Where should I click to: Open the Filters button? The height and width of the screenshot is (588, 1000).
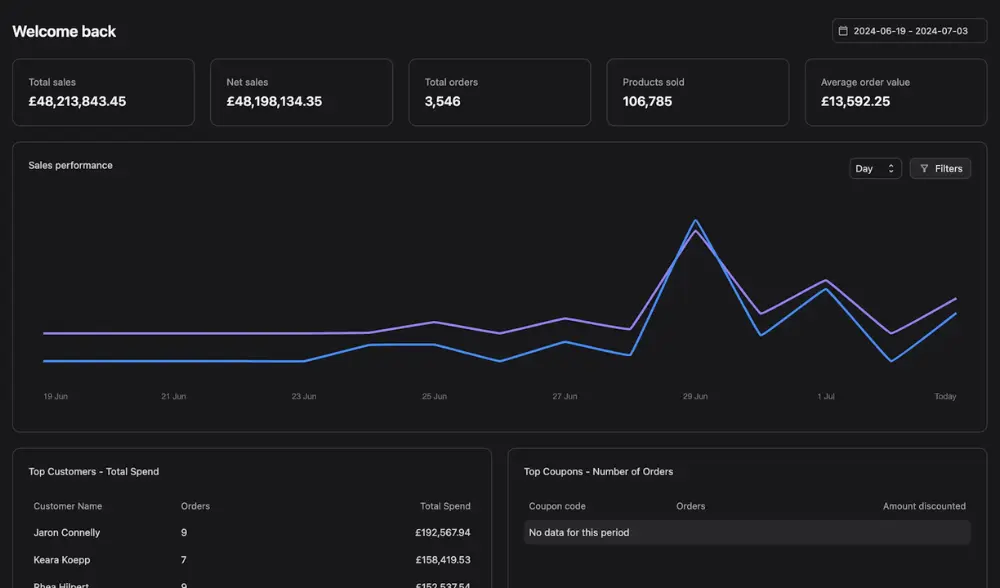[940, 169]
